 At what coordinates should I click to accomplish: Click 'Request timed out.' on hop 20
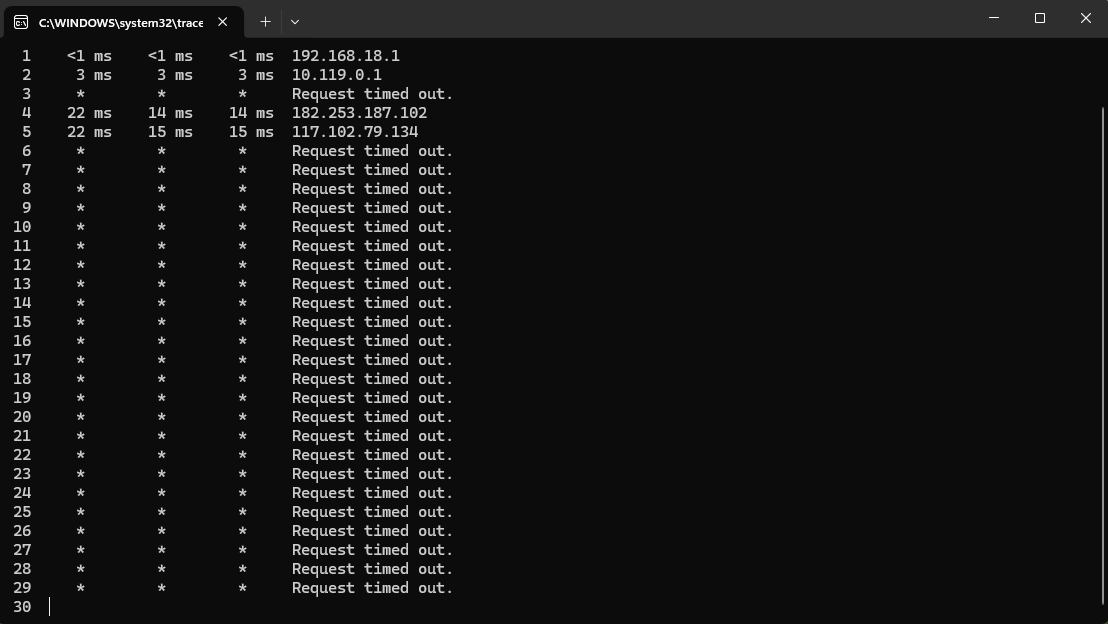[x=372, y=417]
